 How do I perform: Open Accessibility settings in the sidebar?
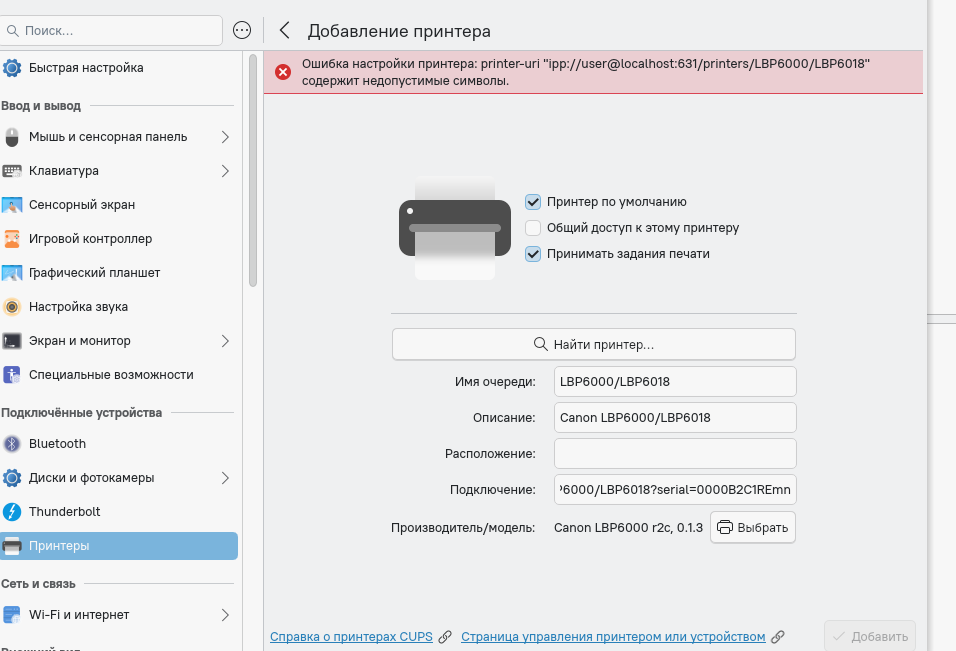(x=110, y=375)
